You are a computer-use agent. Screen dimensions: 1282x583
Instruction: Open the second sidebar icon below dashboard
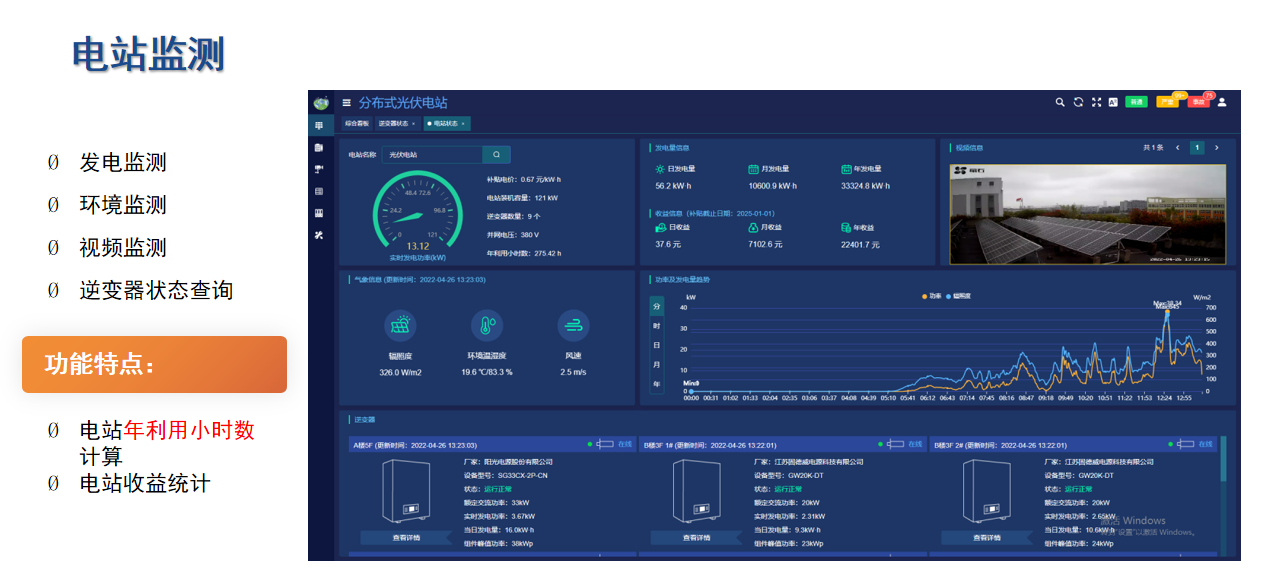pos(319,147)
